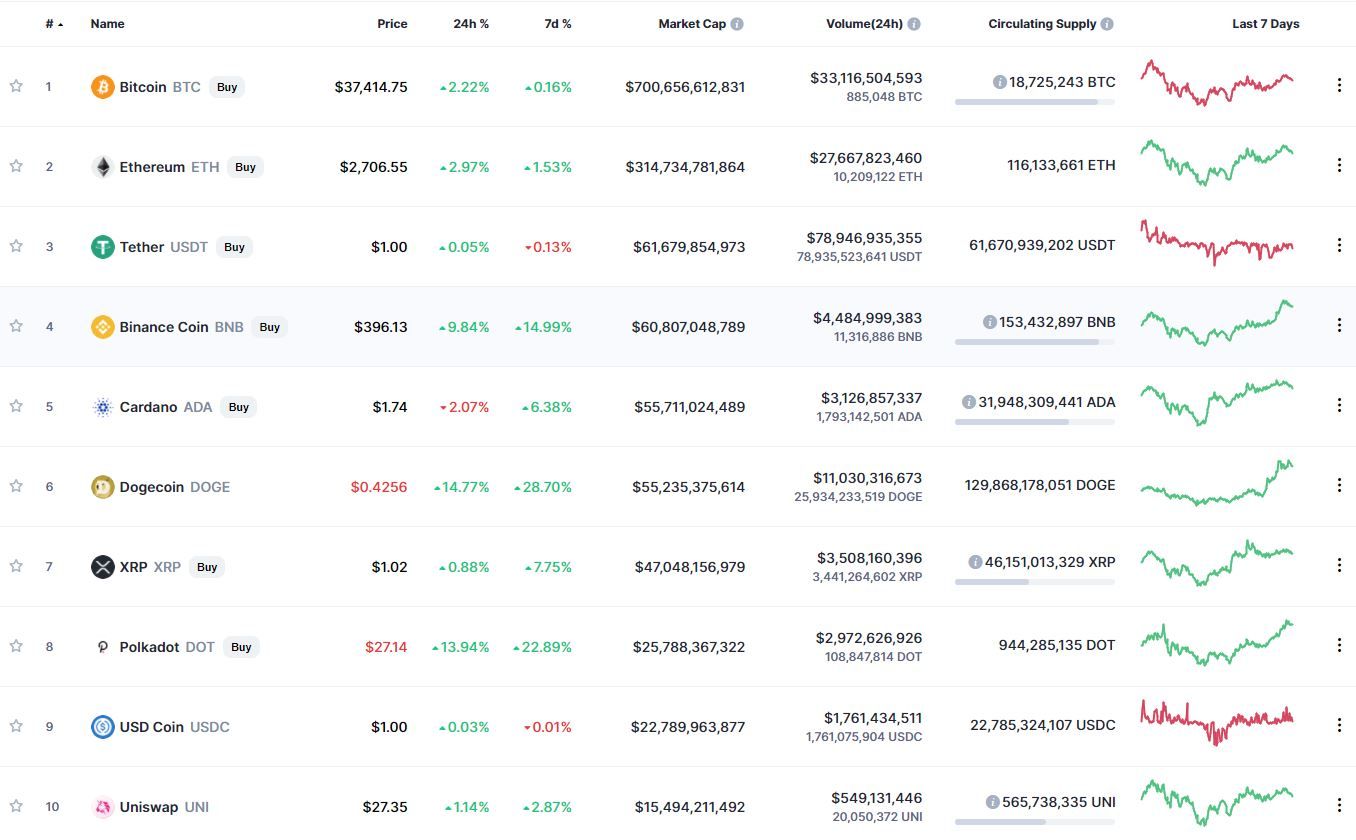Image resolution: width=1356 pixels, height=840 pixels.
Task: Toggle the watchlist star for Tether
Action: [x=16, y=246]
